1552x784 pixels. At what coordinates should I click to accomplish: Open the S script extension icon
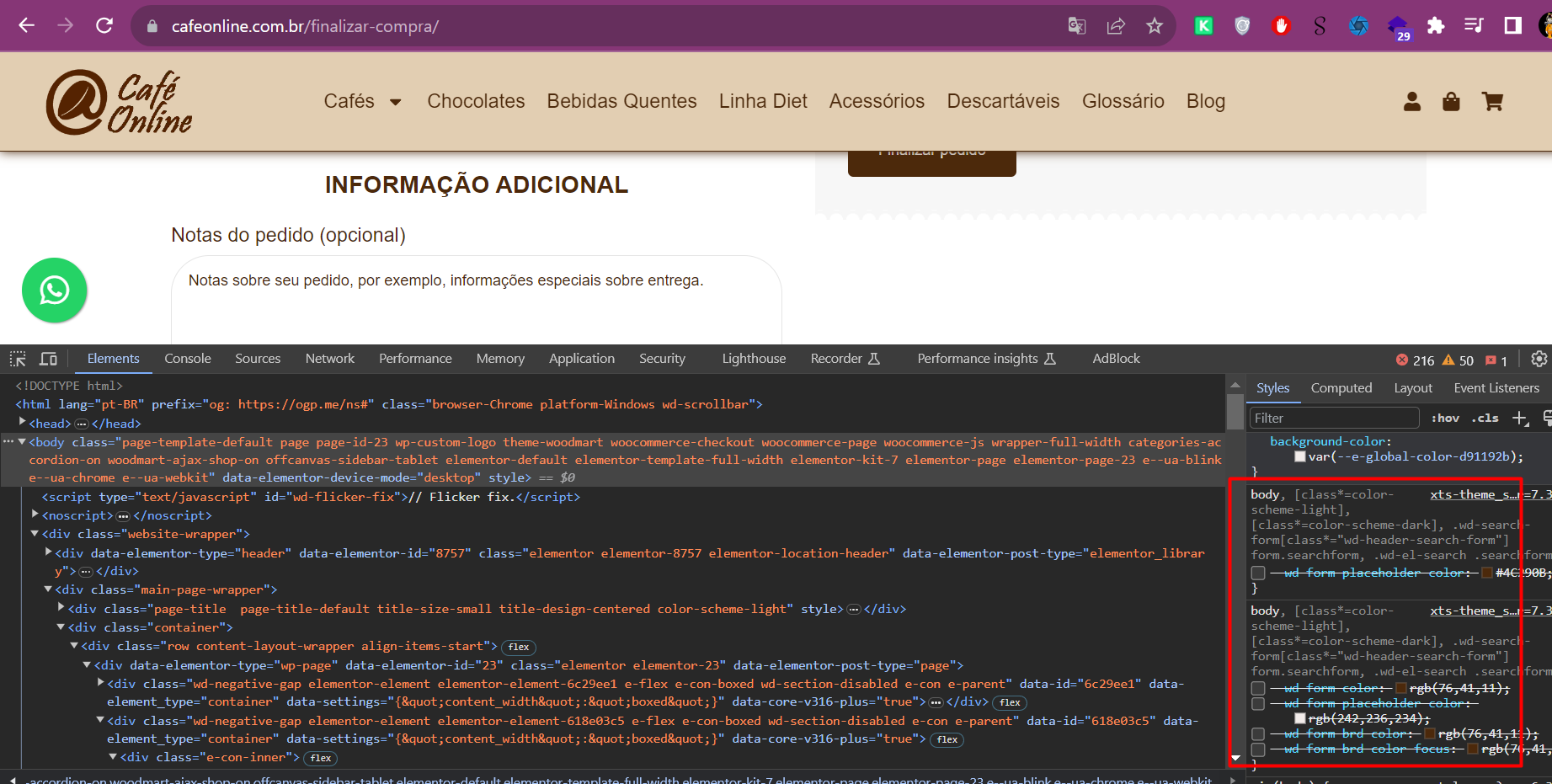coord(1320,26)
